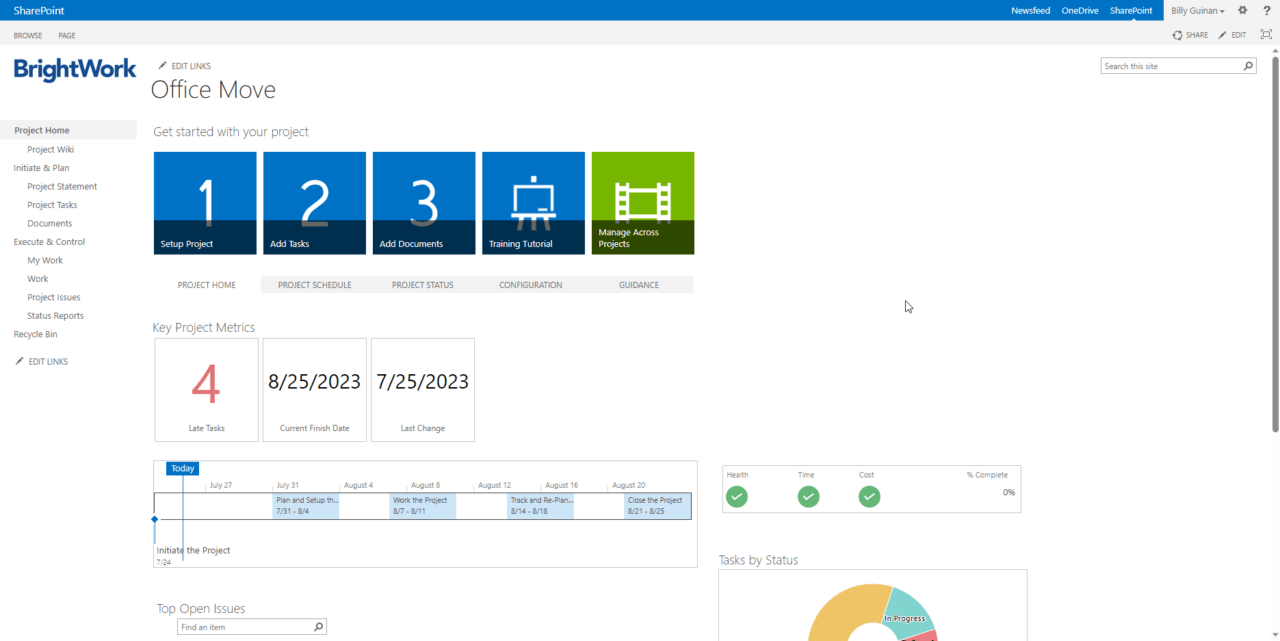This screenshot has width=1280, height=641.
Task: Click the Sync icon next to Share
Action: (x=1176, y=34)
